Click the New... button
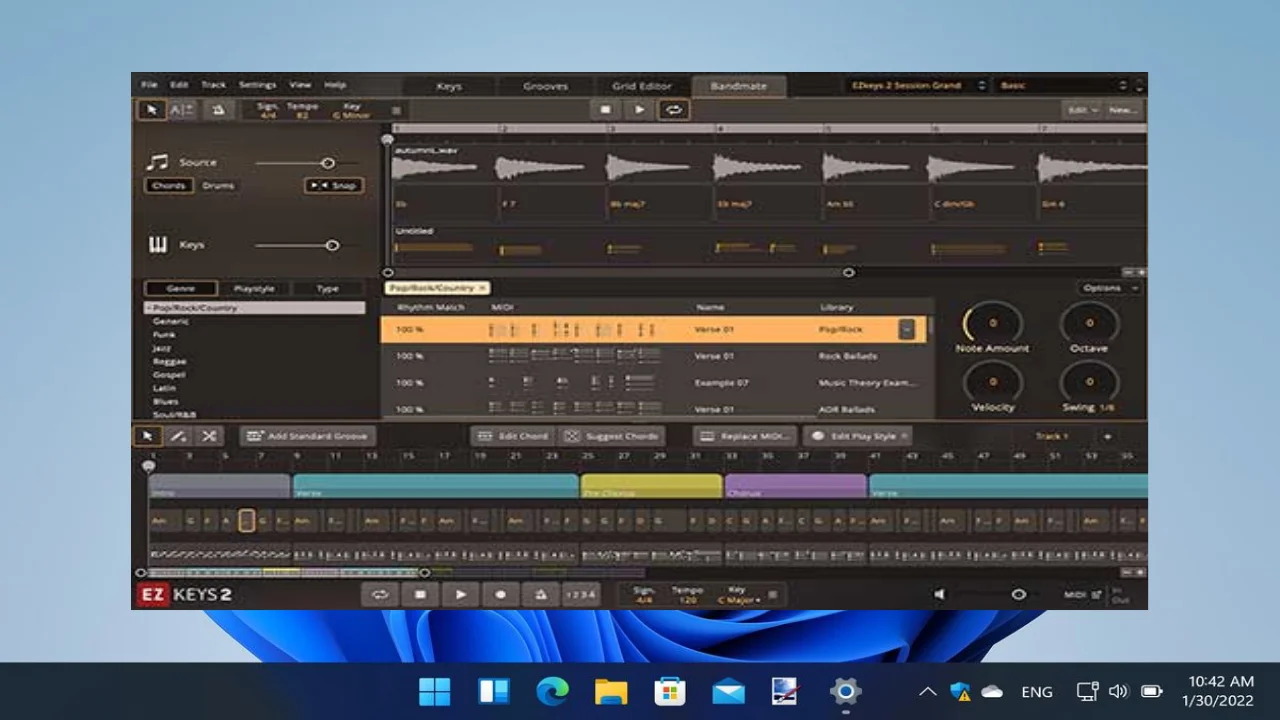 1122,110
